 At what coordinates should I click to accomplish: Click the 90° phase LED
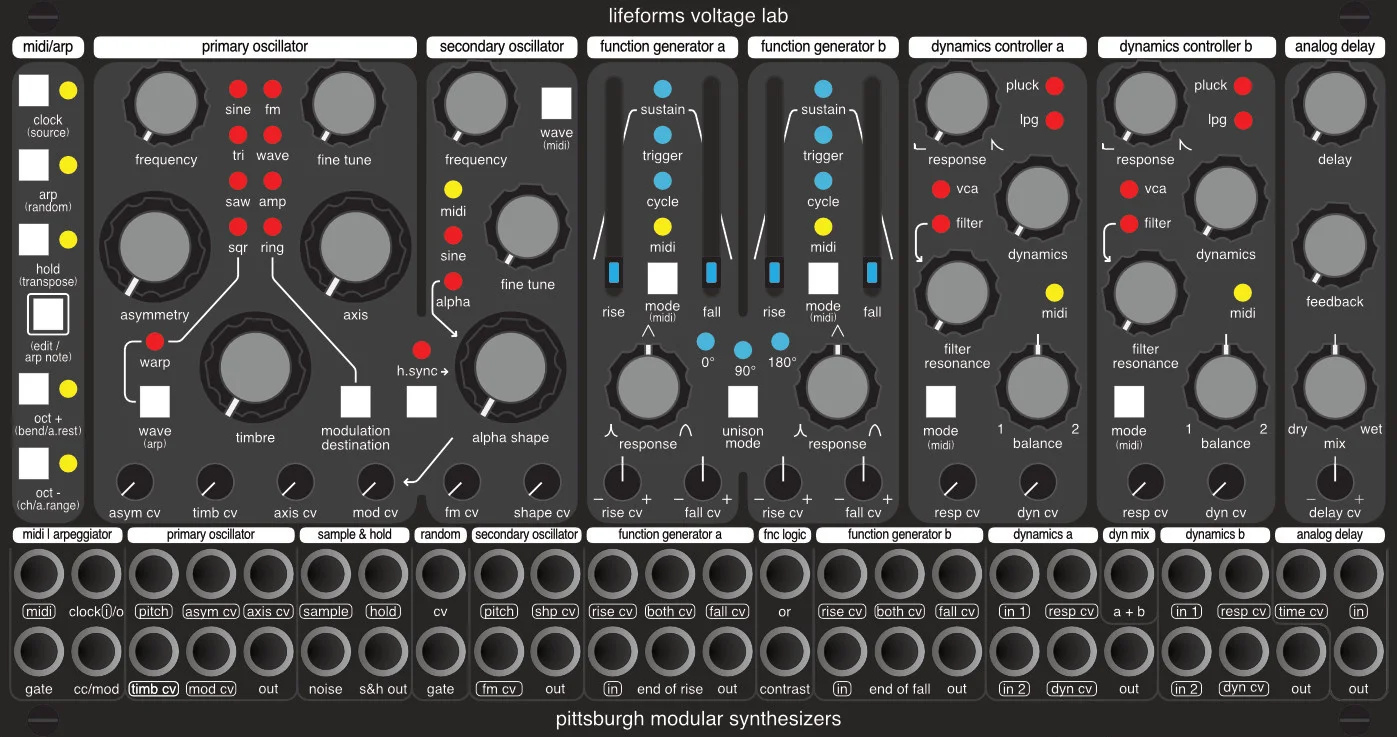point(742,350)
